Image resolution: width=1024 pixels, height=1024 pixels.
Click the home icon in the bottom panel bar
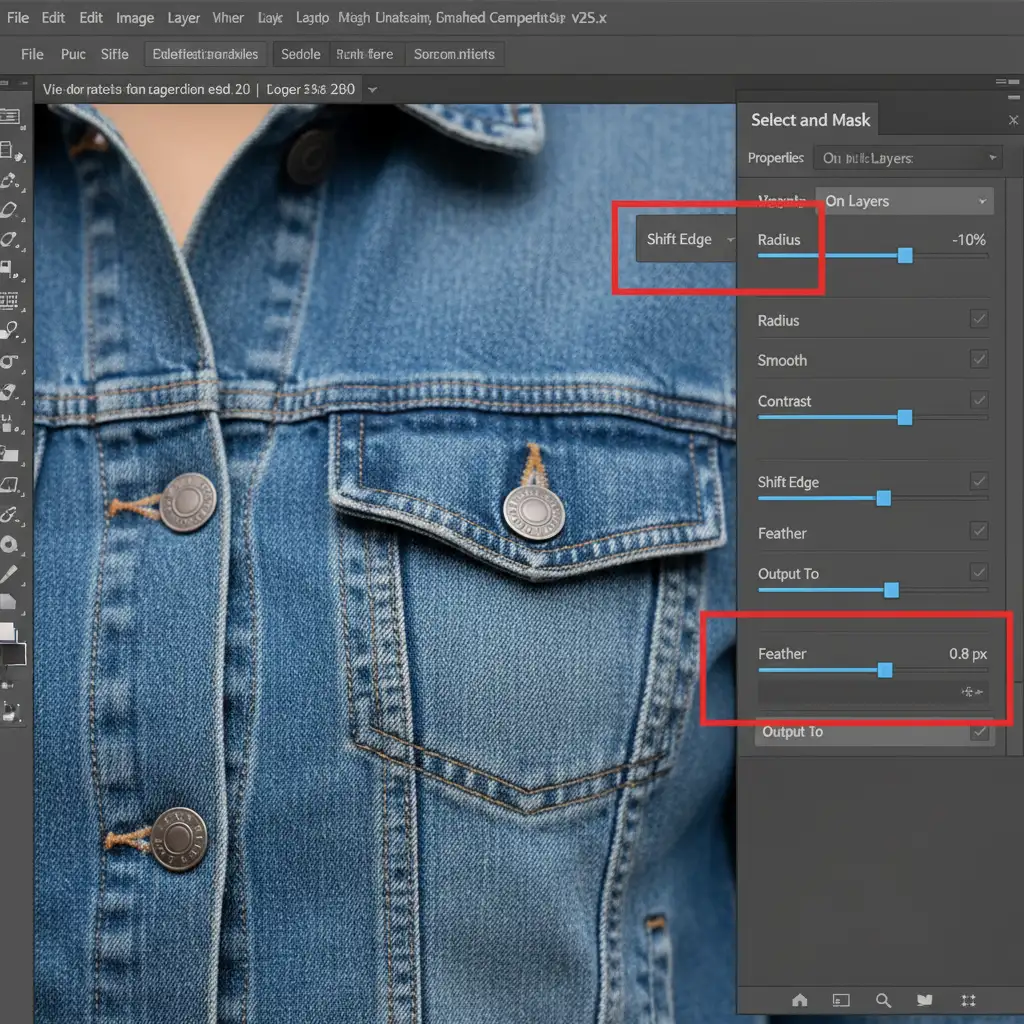pos(799,1000)
